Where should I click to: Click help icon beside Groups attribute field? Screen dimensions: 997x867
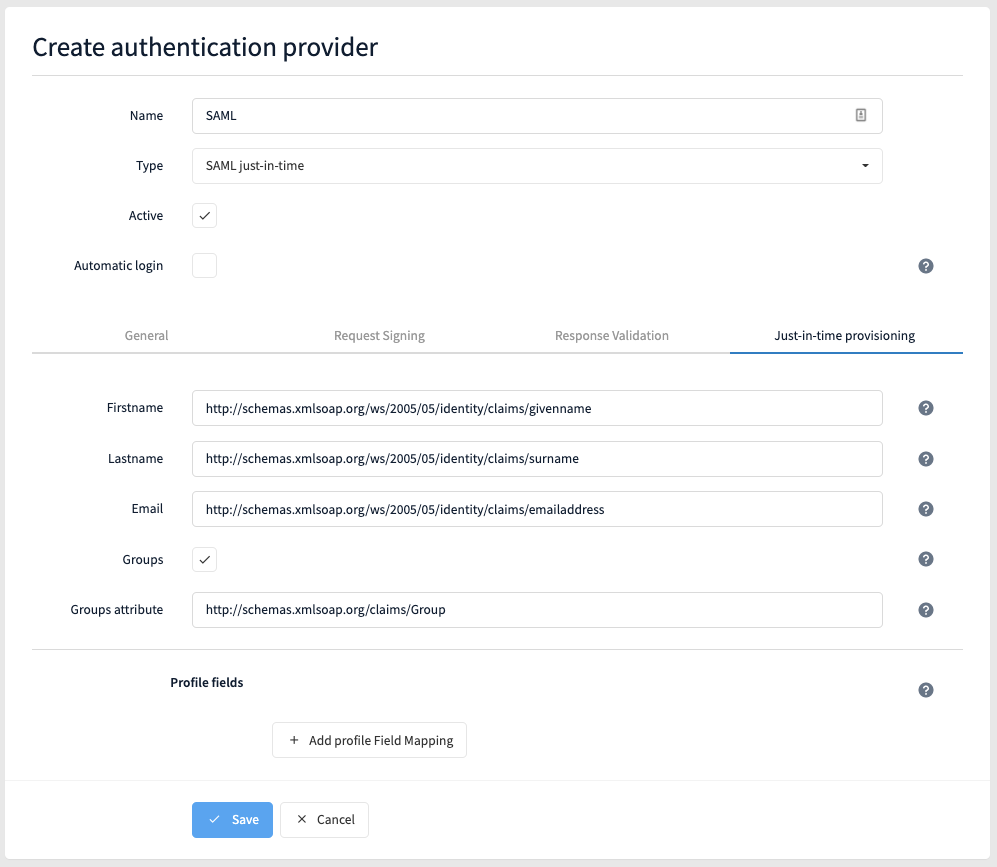tap(925, 610)
